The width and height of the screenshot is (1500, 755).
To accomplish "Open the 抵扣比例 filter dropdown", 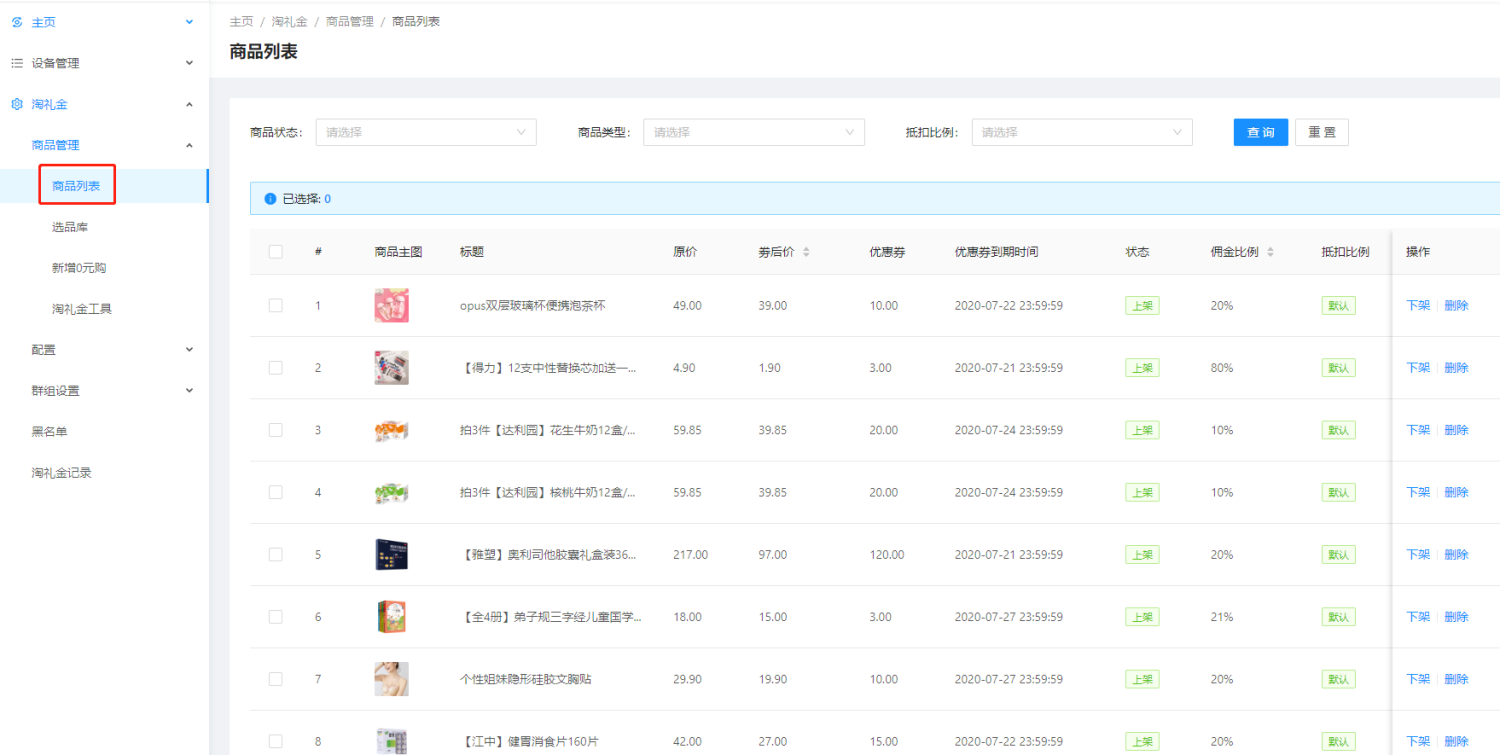I will 1082,132.
